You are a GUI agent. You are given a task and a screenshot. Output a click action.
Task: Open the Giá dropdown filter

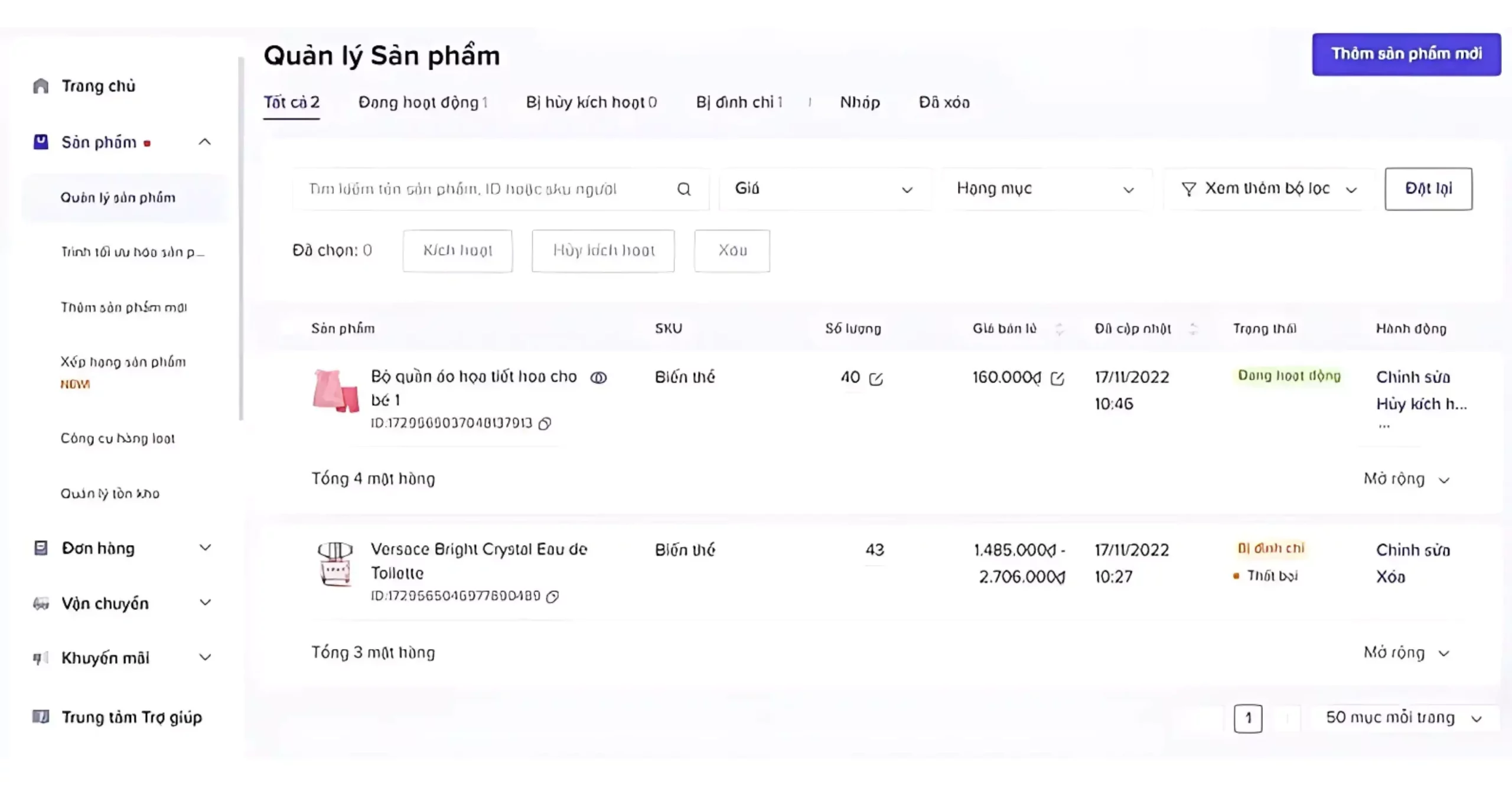click(824, 189)
